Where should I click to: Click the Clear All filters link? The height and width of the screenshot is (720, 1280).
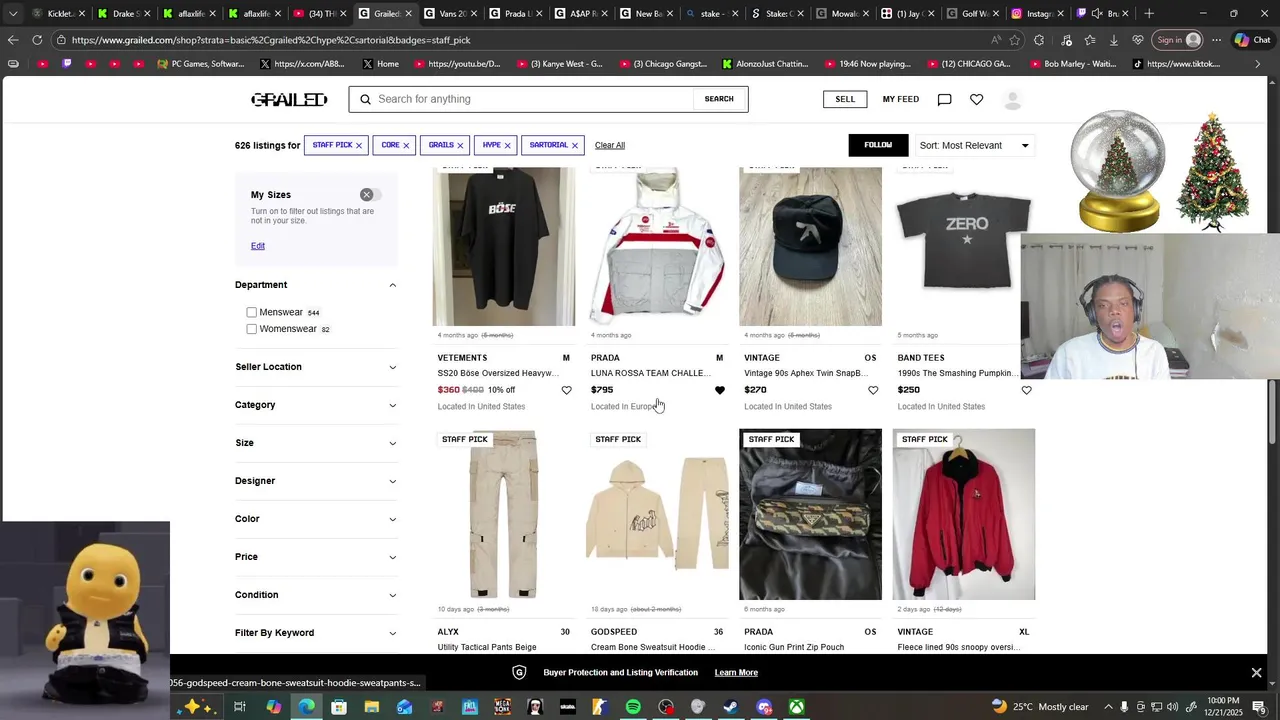(x=610, y=145)
